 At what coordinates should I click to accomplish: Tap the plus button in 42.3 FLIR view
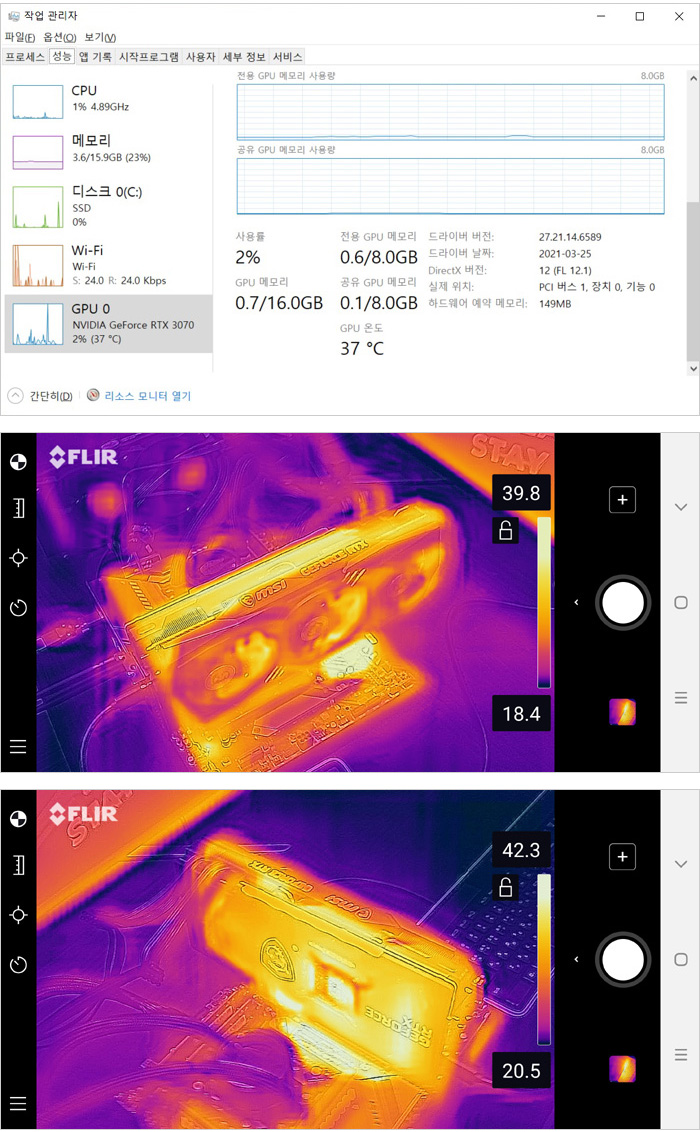tap(622, 856)
